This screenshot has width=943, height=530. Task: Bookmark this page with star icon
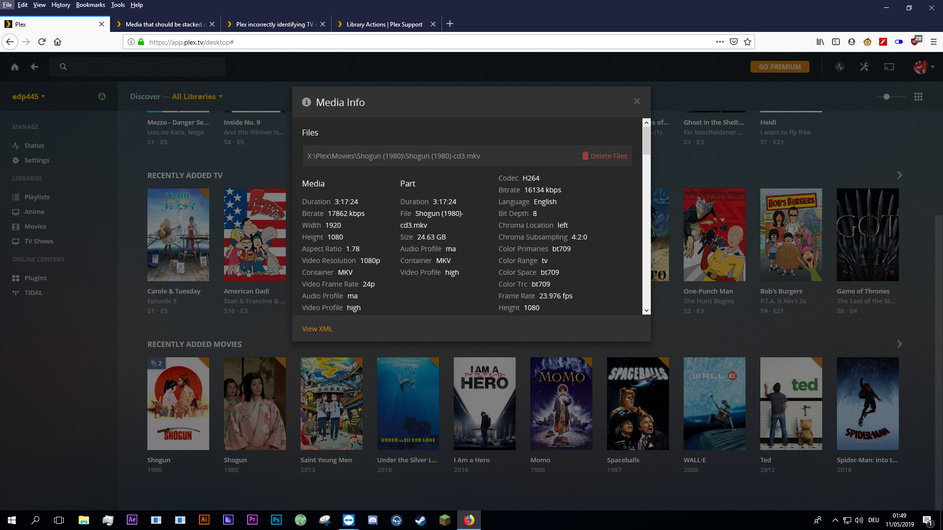(748, 42)
